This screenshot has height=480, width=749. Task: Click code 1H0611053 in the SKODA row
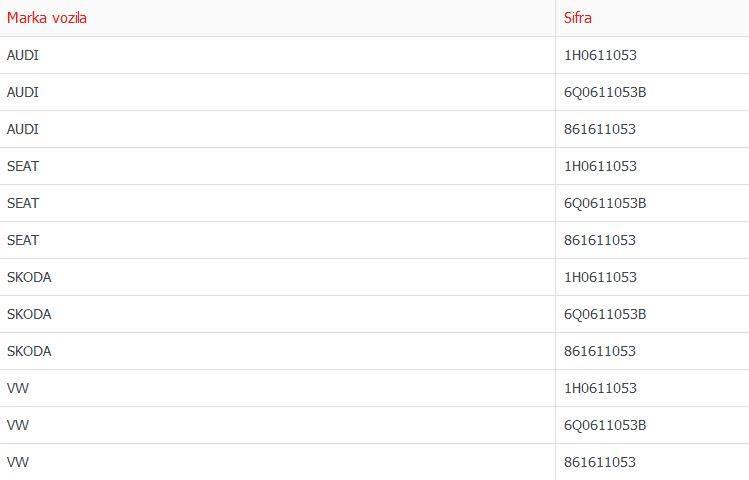(600, 277)
